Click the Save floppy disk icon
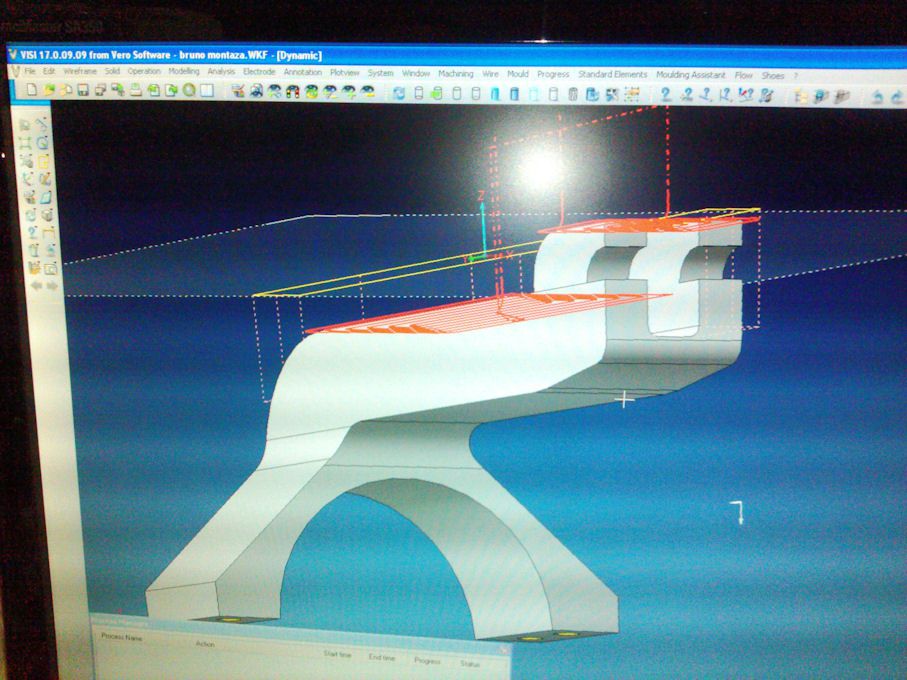This screenshot has height=680, width=907. point(83,90)
